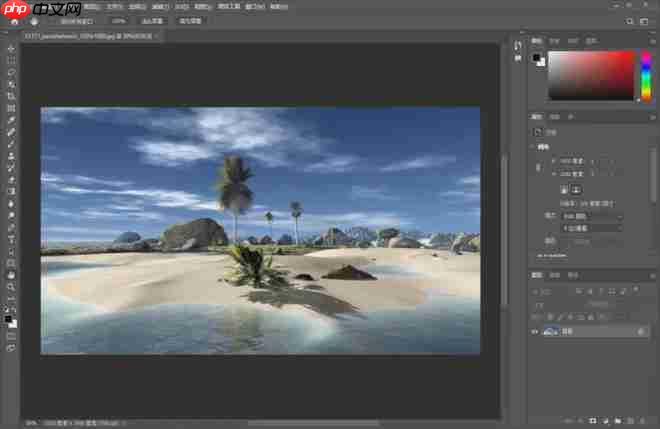Click the 100% zoom button
The image size is (660, 429).
(x=119, y=21)
